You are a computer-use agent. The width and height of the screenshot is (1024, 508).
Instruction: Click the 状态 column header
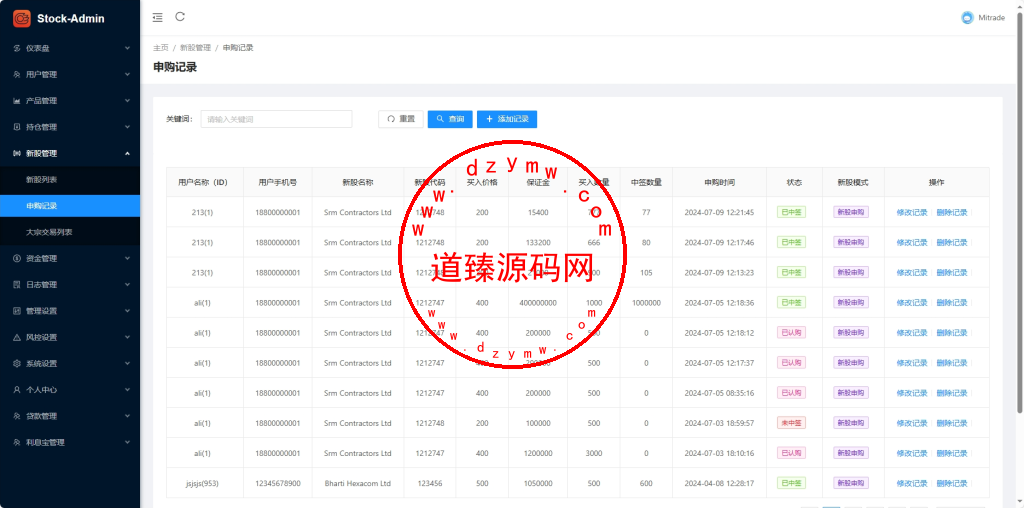pos(794,182)
